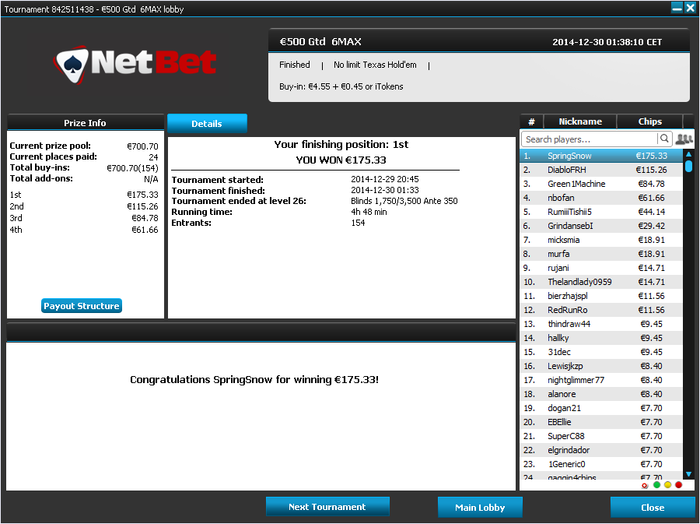Select player micksmia row
Viewport: 700px width, 524px height.
tap(601, 240)
